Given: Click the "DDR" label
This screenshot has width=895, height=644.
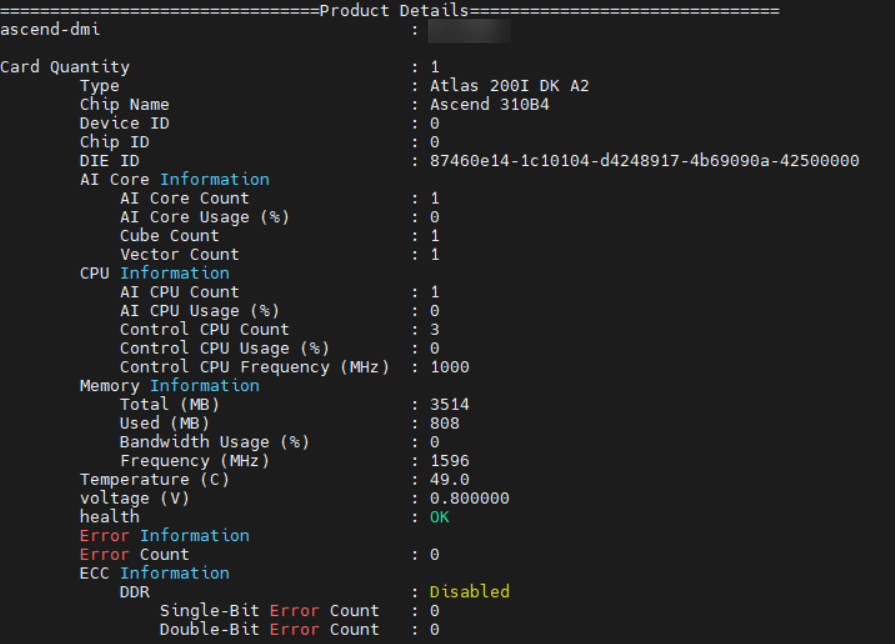Looking at the screenshot, I should point(135,592).
